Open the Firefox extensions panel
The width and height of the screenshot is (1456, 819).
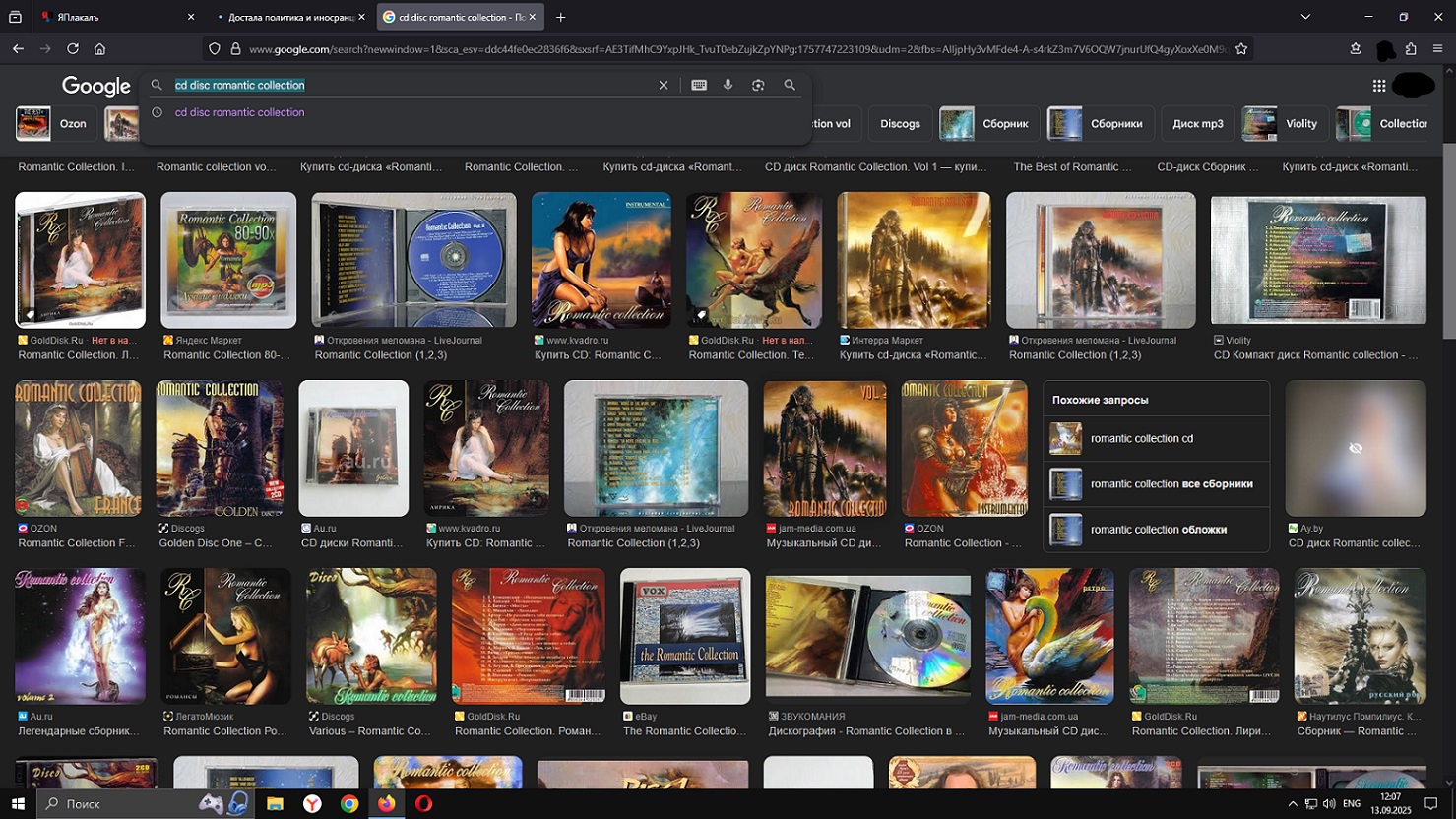click(1411, 48)
